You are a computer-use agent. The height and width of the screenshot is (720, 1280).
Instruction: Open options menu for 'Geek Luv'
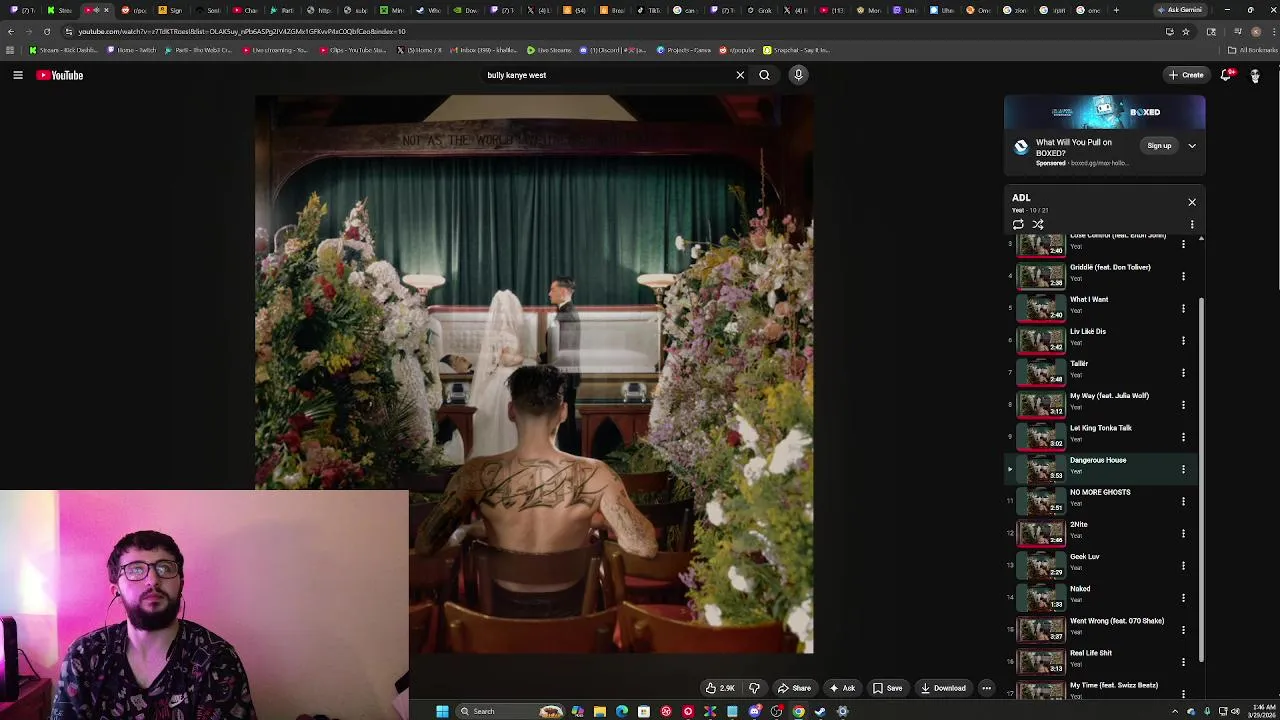(x=1183, y=565)
